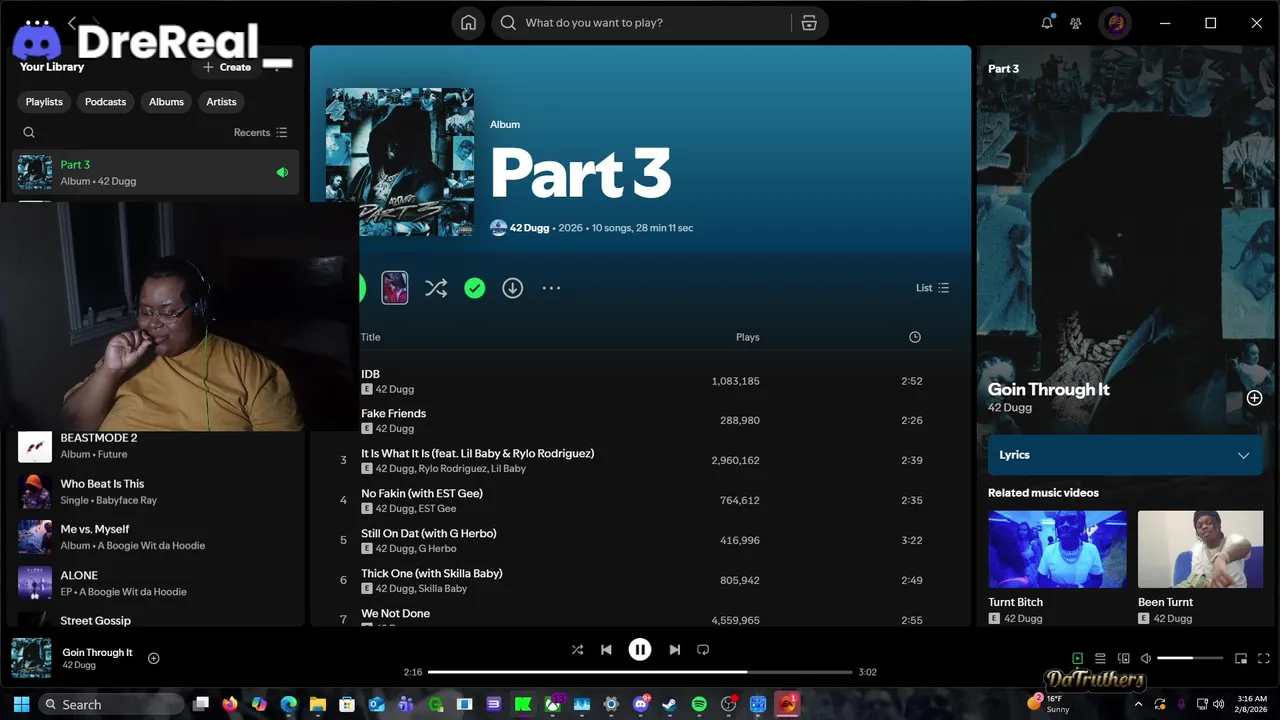This screenshot has height=720, width=1280.
Task: Open Connect to a device
Action: click(x=1123, y=658)
